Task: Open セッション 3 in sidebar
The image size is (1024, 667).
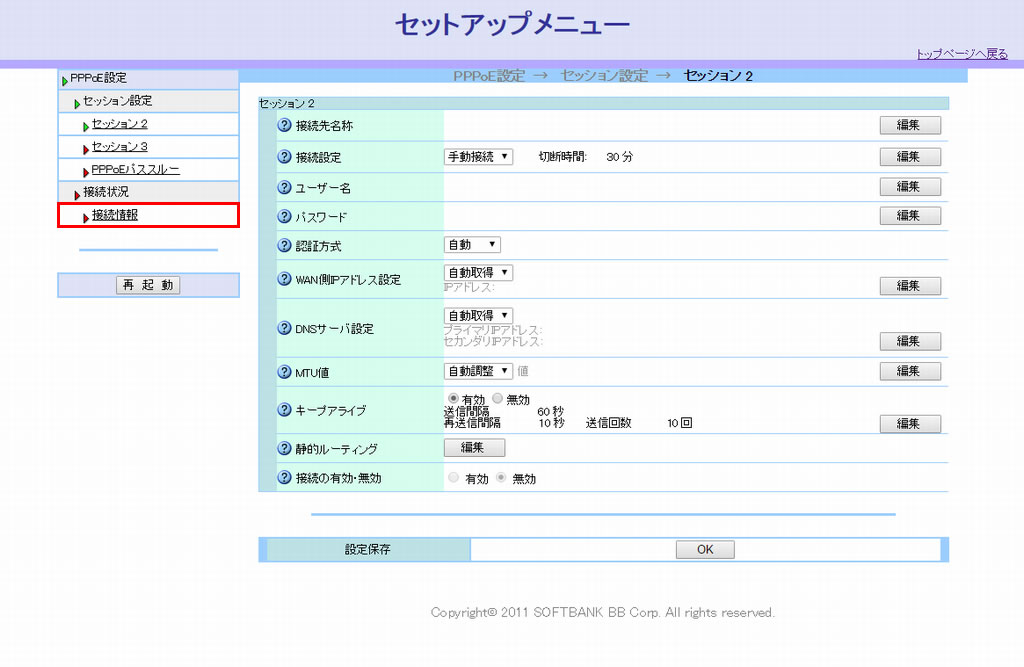Action: coord(120,147)
